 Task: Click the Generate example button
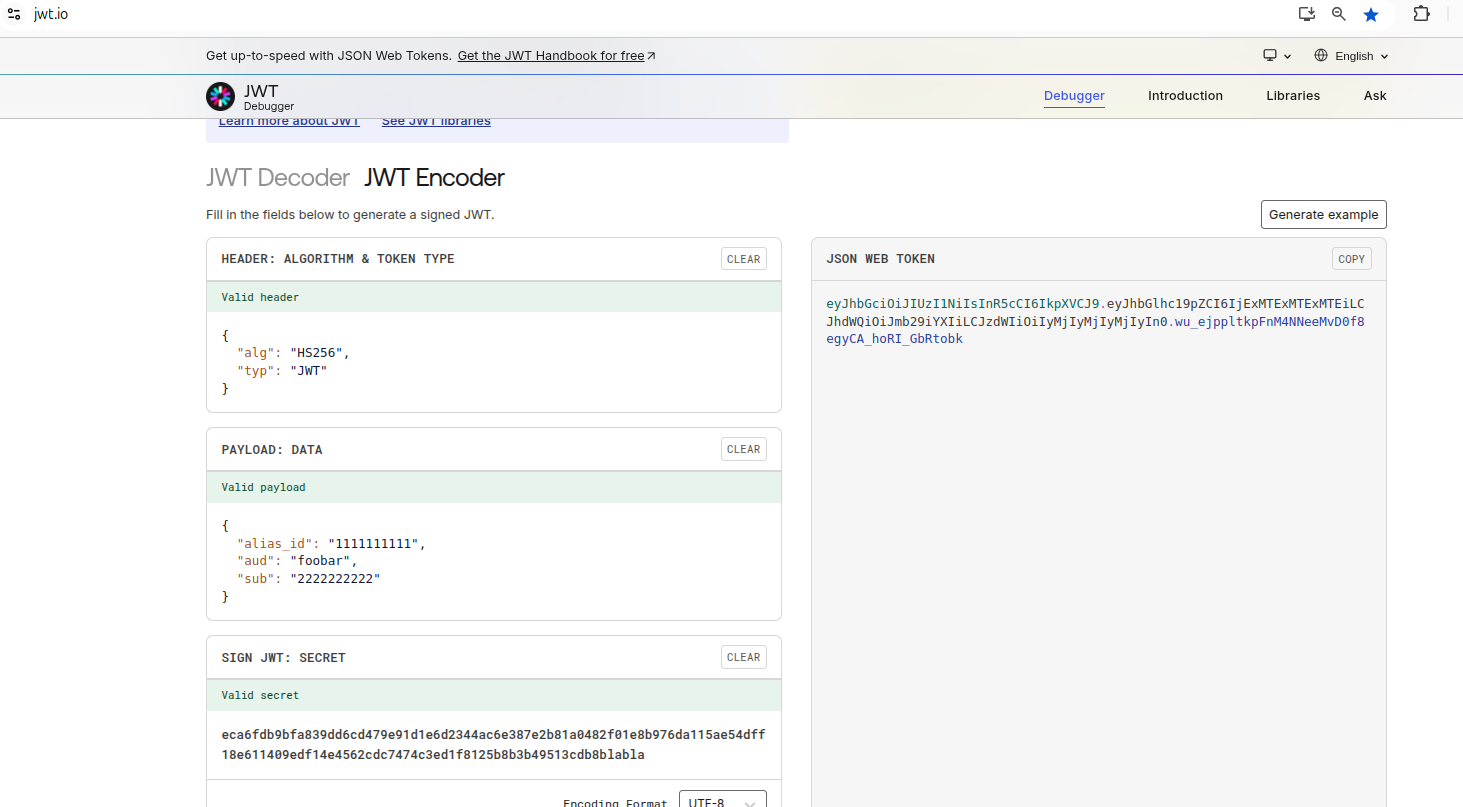coord(1323,215)
